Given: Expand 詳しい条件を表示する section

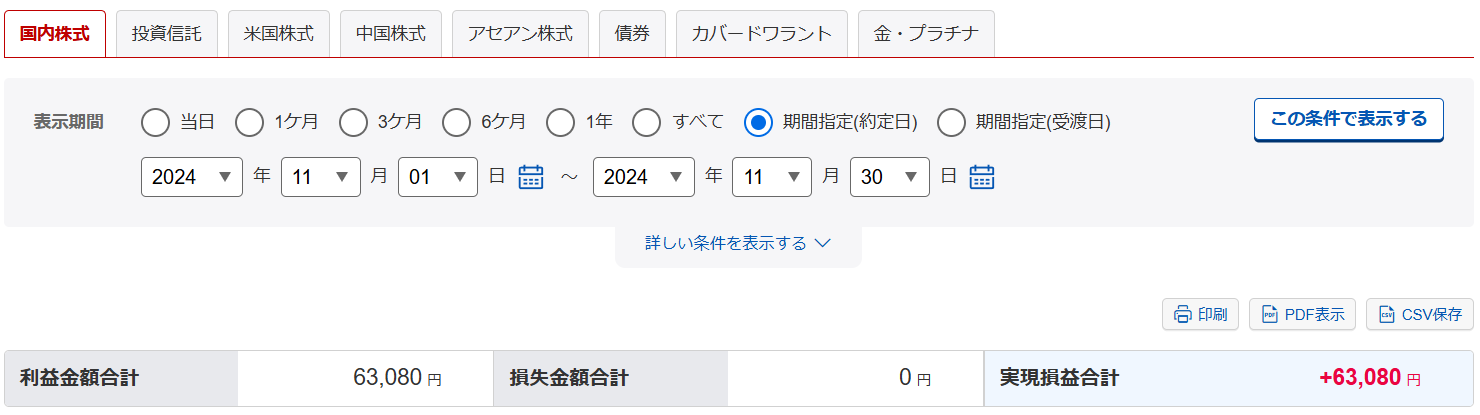Looking at the screenshot, I should click(x=738, y=243).
